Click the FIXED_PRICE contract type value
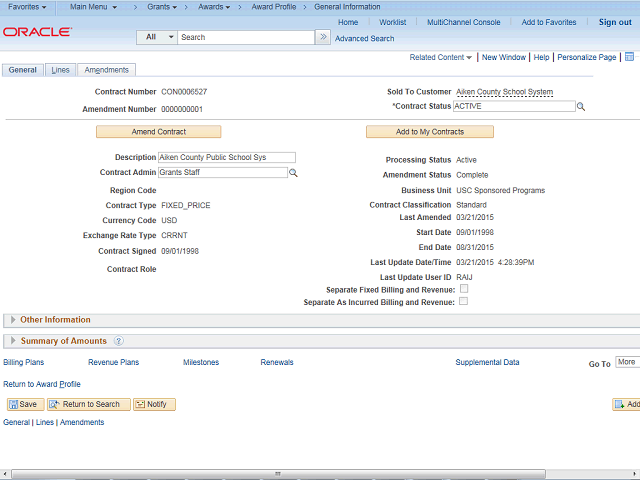The width and height of the screenshot is (640, 480). coord(186,205)
